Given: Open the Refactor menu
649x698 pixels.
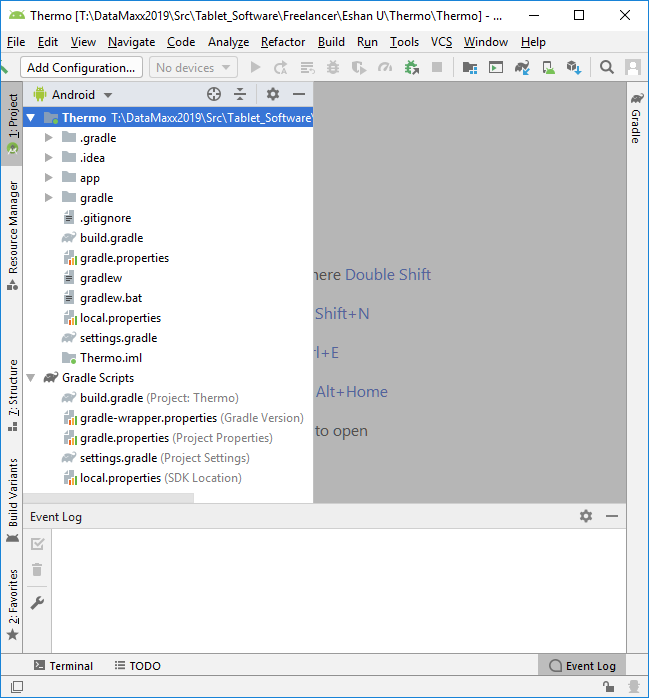Looking at the screenshot, I should (x=283, y=42).
